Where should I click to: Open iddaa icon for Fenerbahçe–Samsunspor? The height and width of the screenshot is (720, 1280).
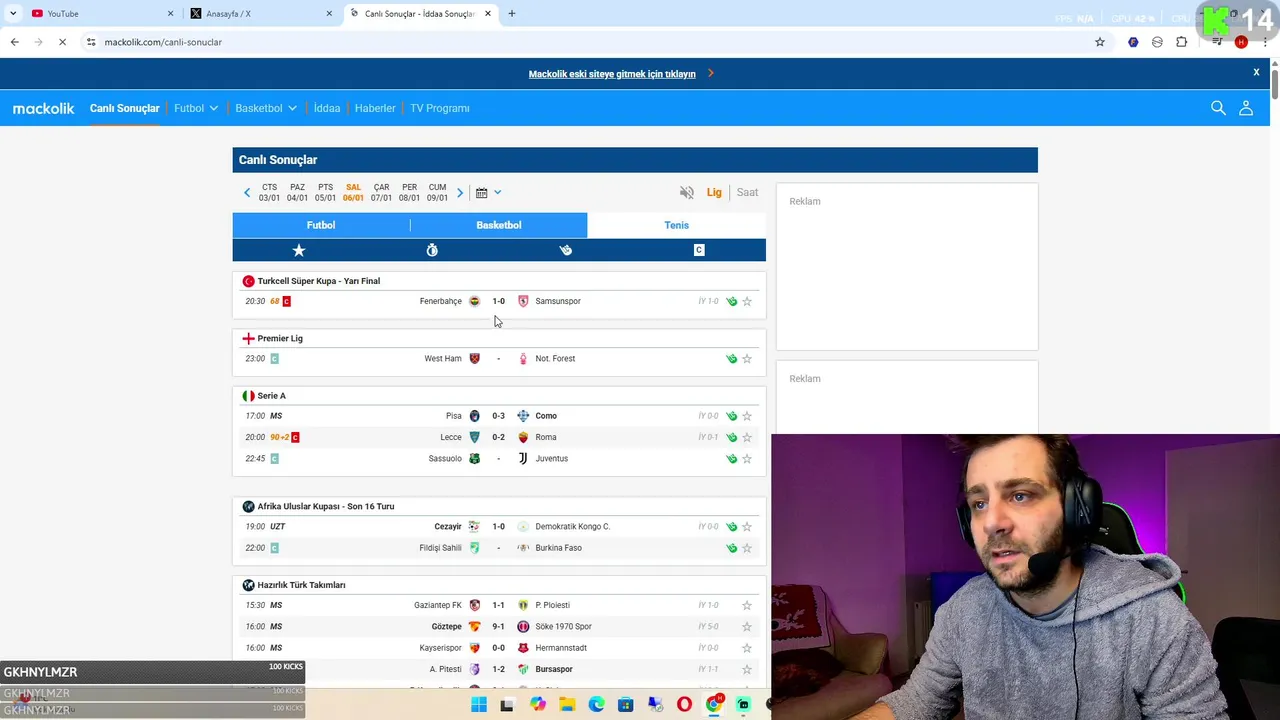pyautogui.click(x=731, y=301)
